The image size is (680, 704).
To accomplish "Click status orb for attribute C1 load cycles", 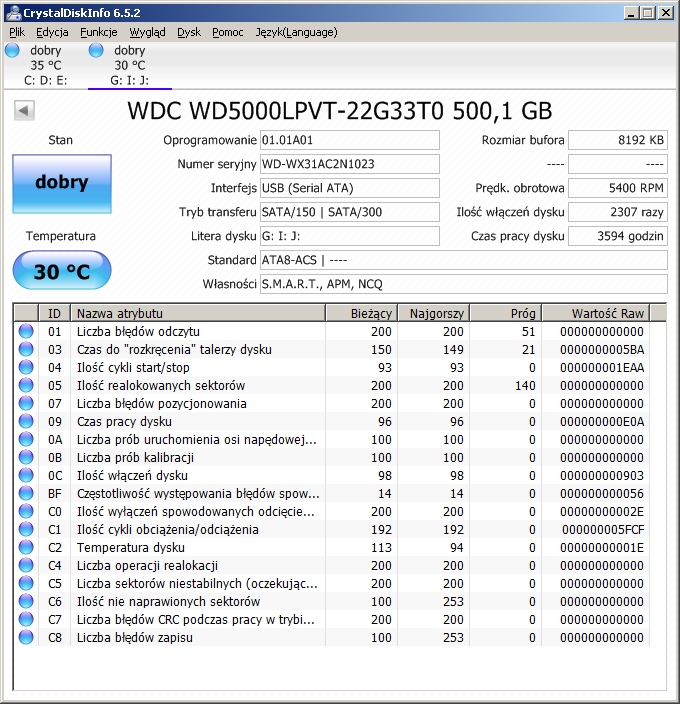I will pos(26,529).
